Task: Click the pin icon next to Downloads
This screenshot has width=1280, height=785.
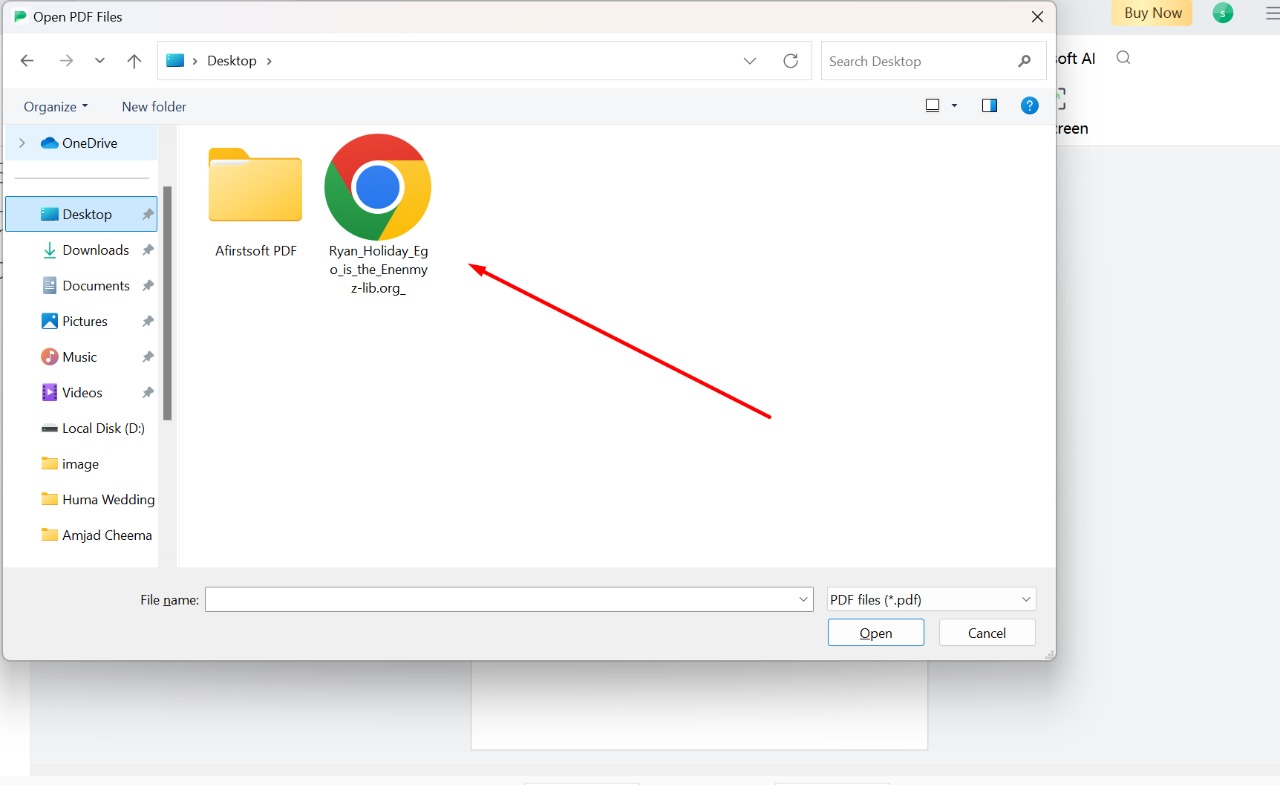Action: [148, 250]
